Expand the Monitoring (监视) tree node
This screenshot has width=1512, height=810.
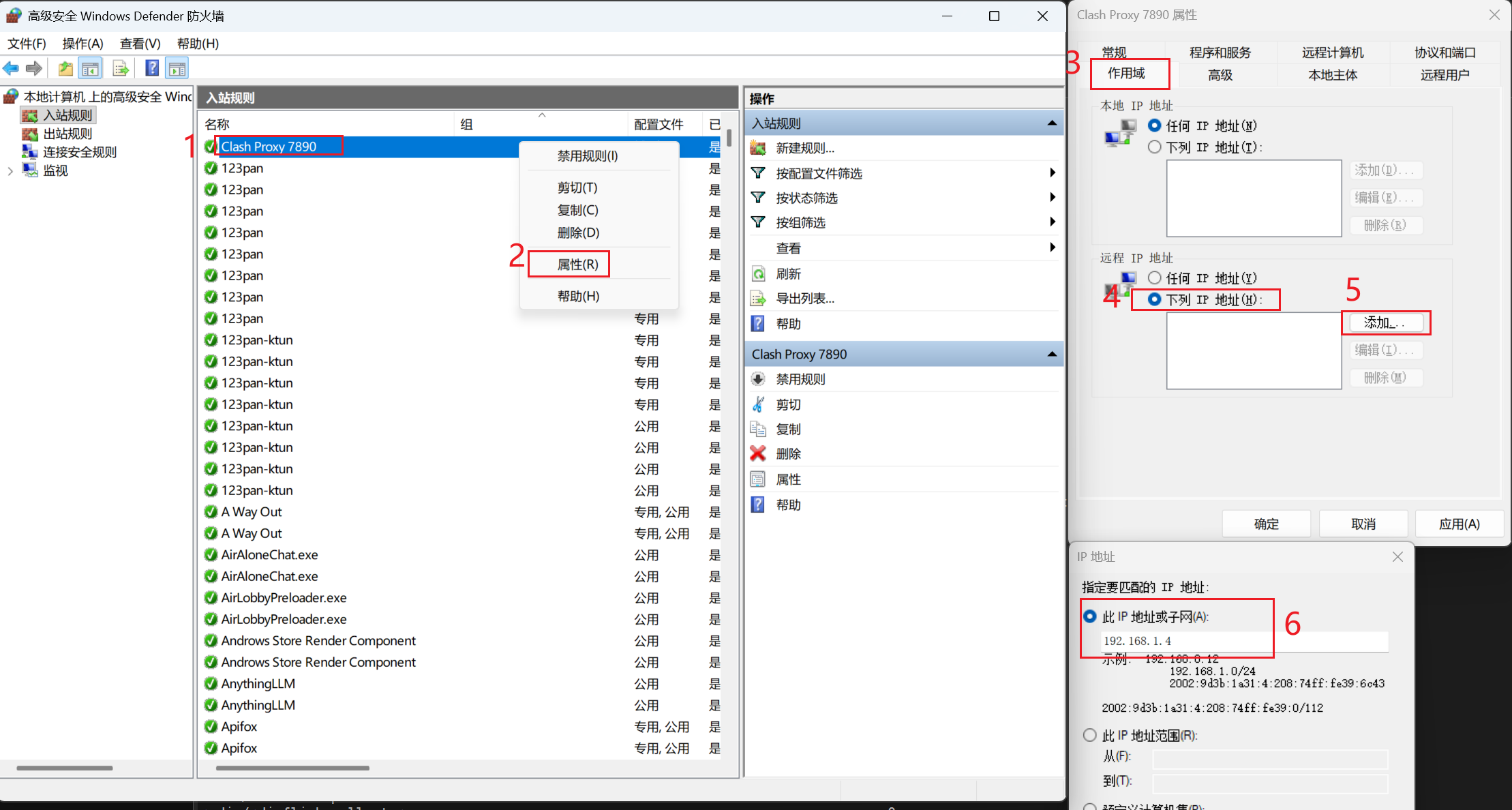(10, 171)
